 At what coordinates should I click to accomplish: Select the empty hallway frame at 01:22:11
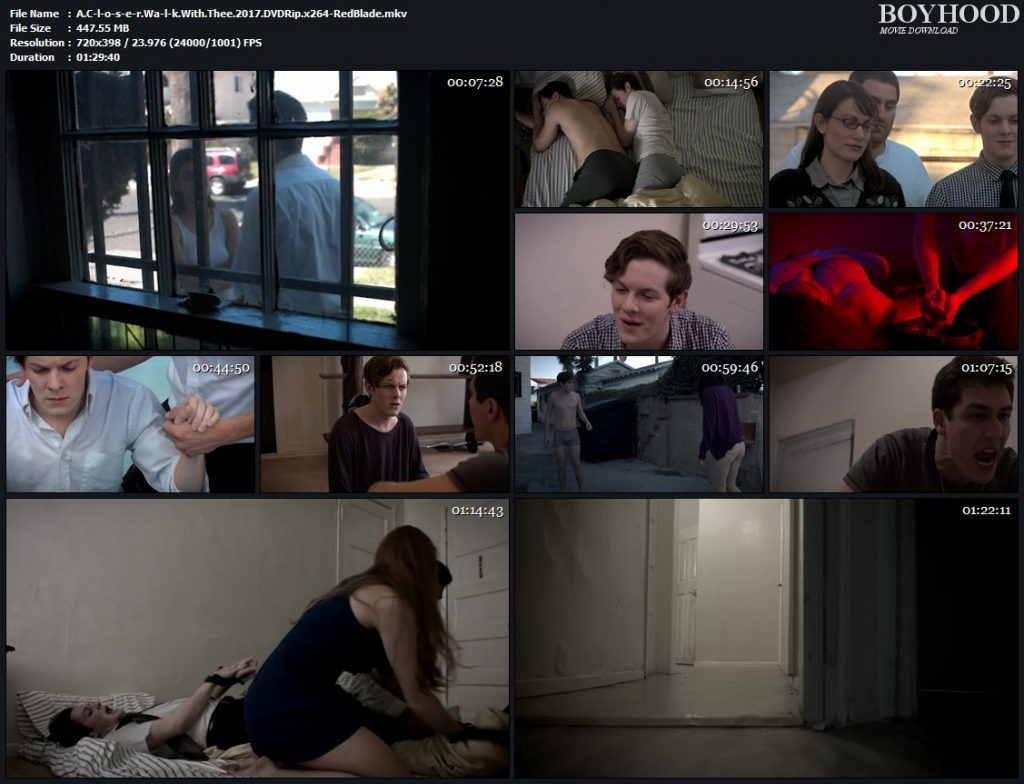tap(766, 638)
